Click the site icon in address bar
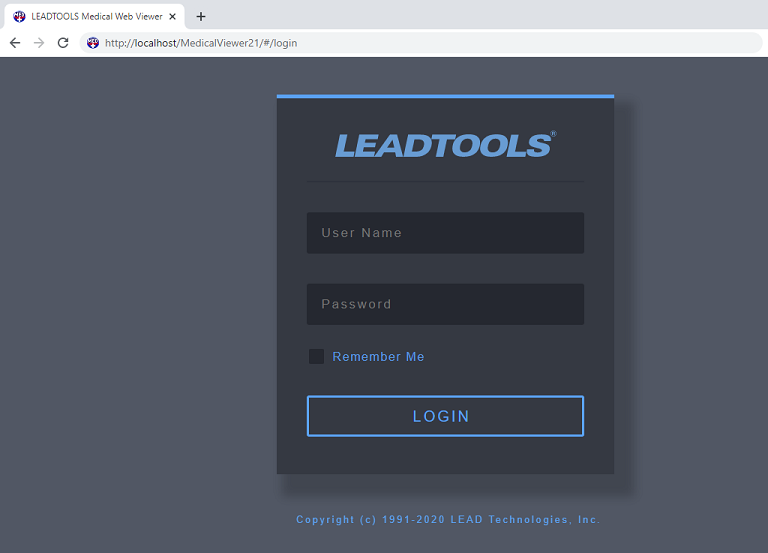 pos(93,43)
